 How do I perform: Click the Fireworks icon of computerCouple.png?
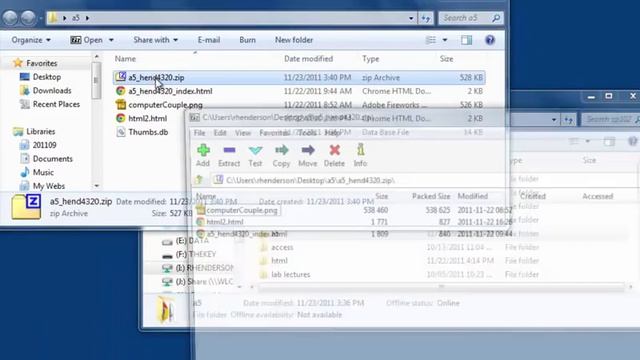click(x=120, y=104)
